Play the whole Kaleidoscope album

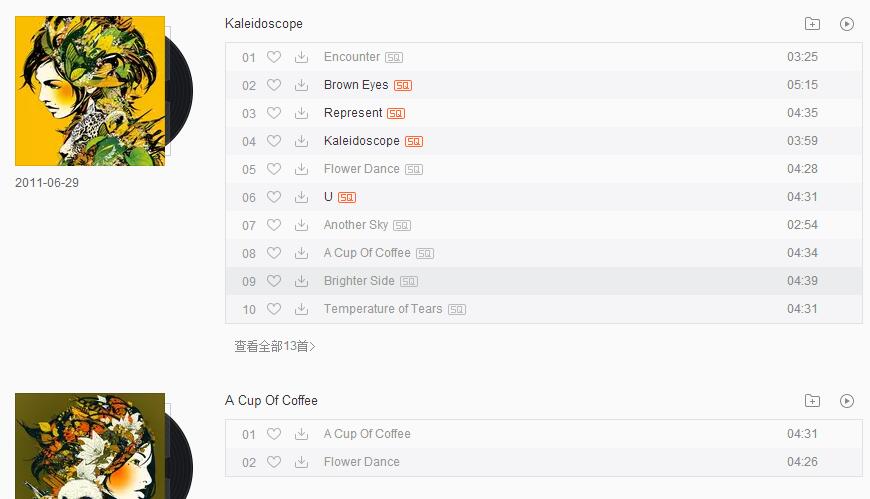point(846,24)
